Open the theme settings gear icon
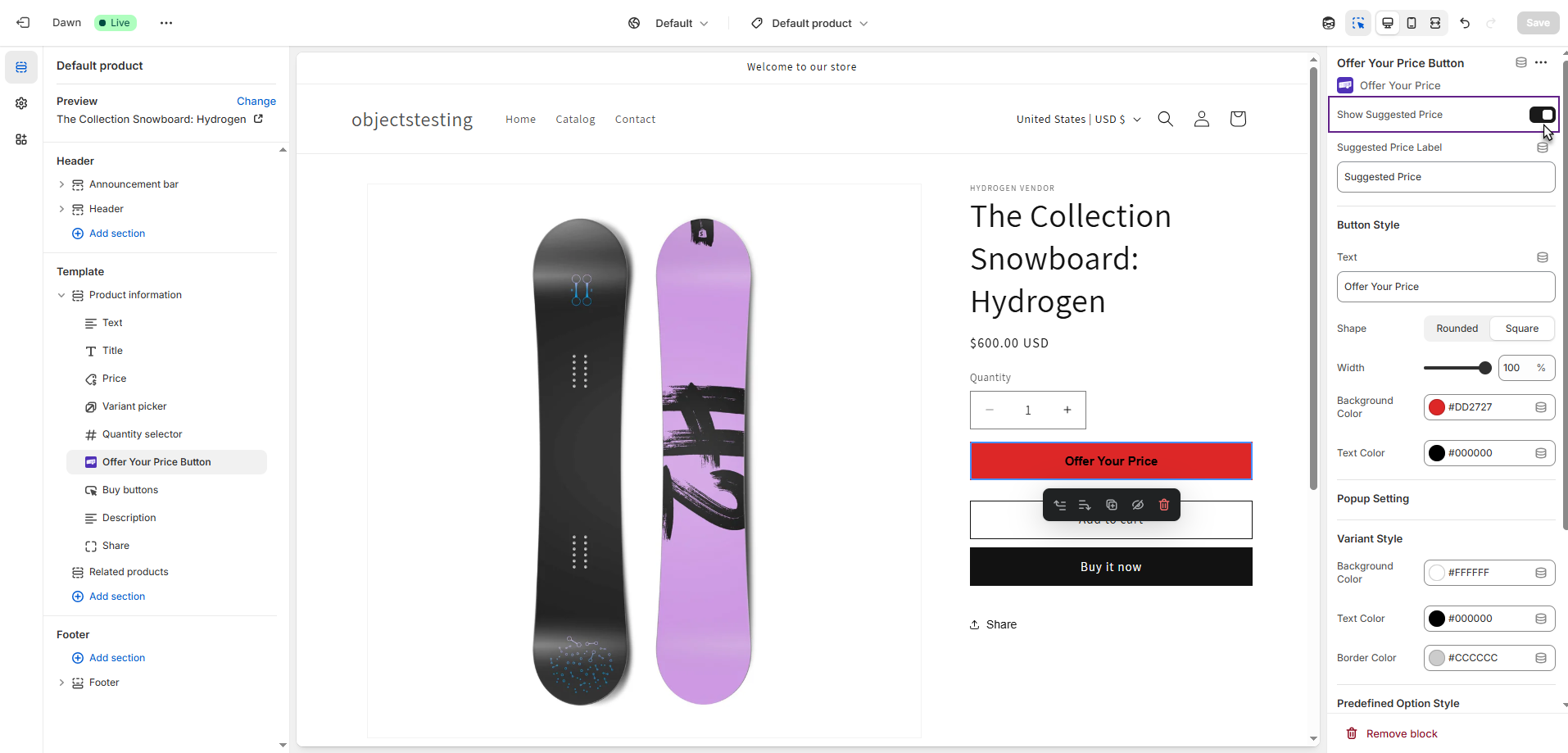The image size is (1568, 753). coord(21,103)
